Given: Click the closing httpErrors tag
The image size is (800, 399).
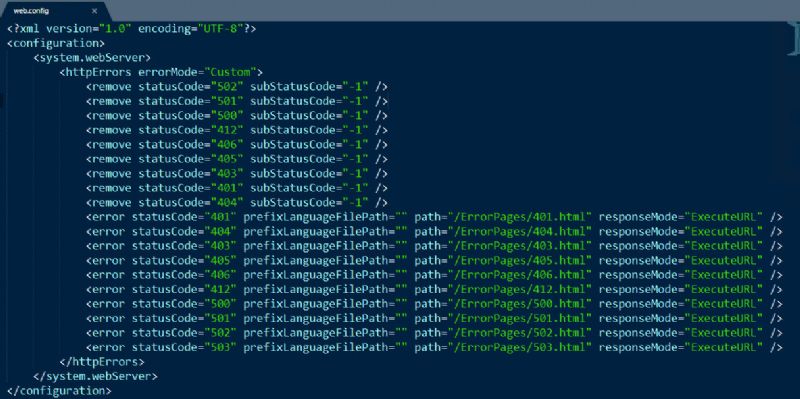Looking at the screenshot, I should coord(102,362).
